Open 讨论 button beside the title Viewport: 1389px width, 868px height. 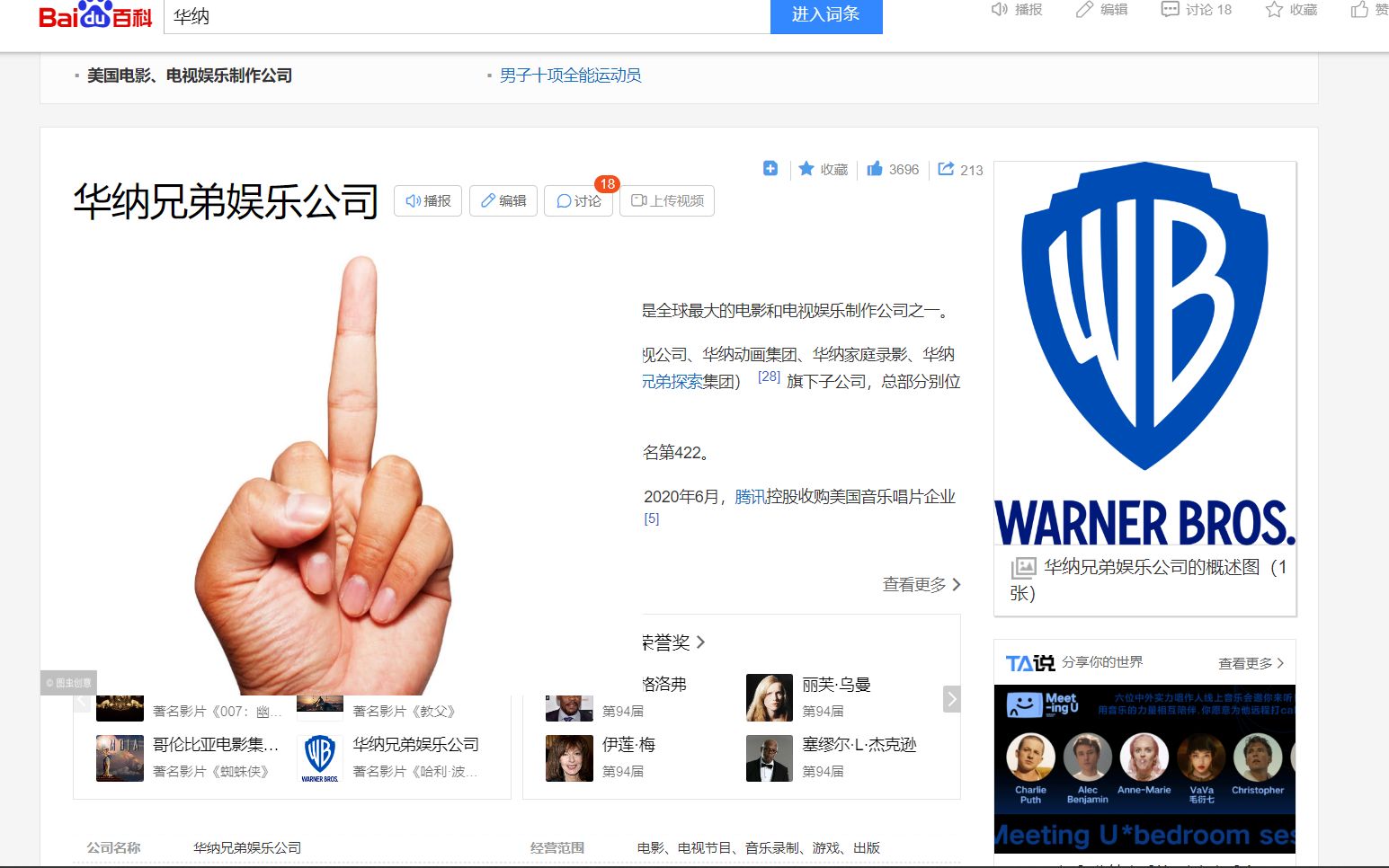[x=579, y=200]
